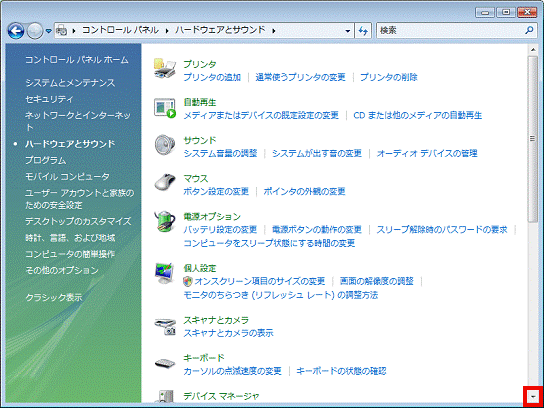The width and height of the screenshot is (544, 408).
Task: Click the Forward navigation arrow button
Action: click(x=35, y=31)
